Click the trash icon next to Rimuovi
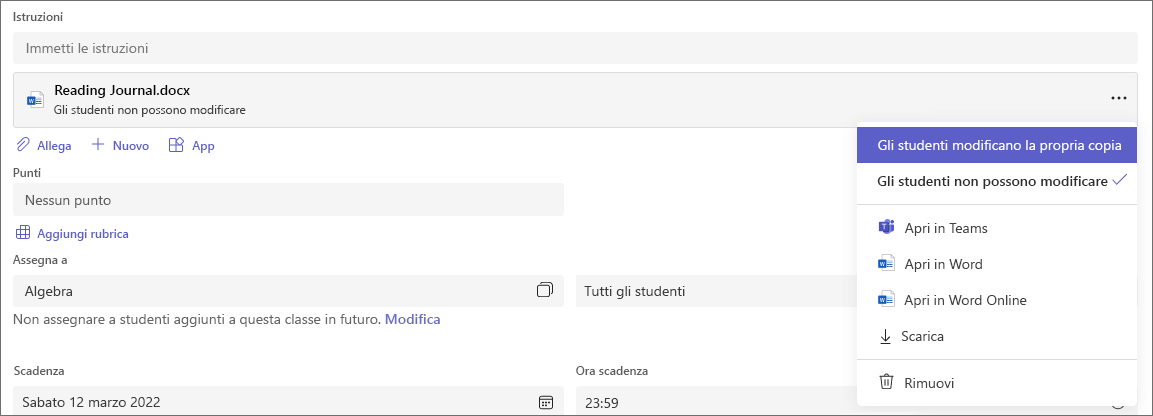Viewport: 1153px width, 416px height. click(x=887, y=382)
